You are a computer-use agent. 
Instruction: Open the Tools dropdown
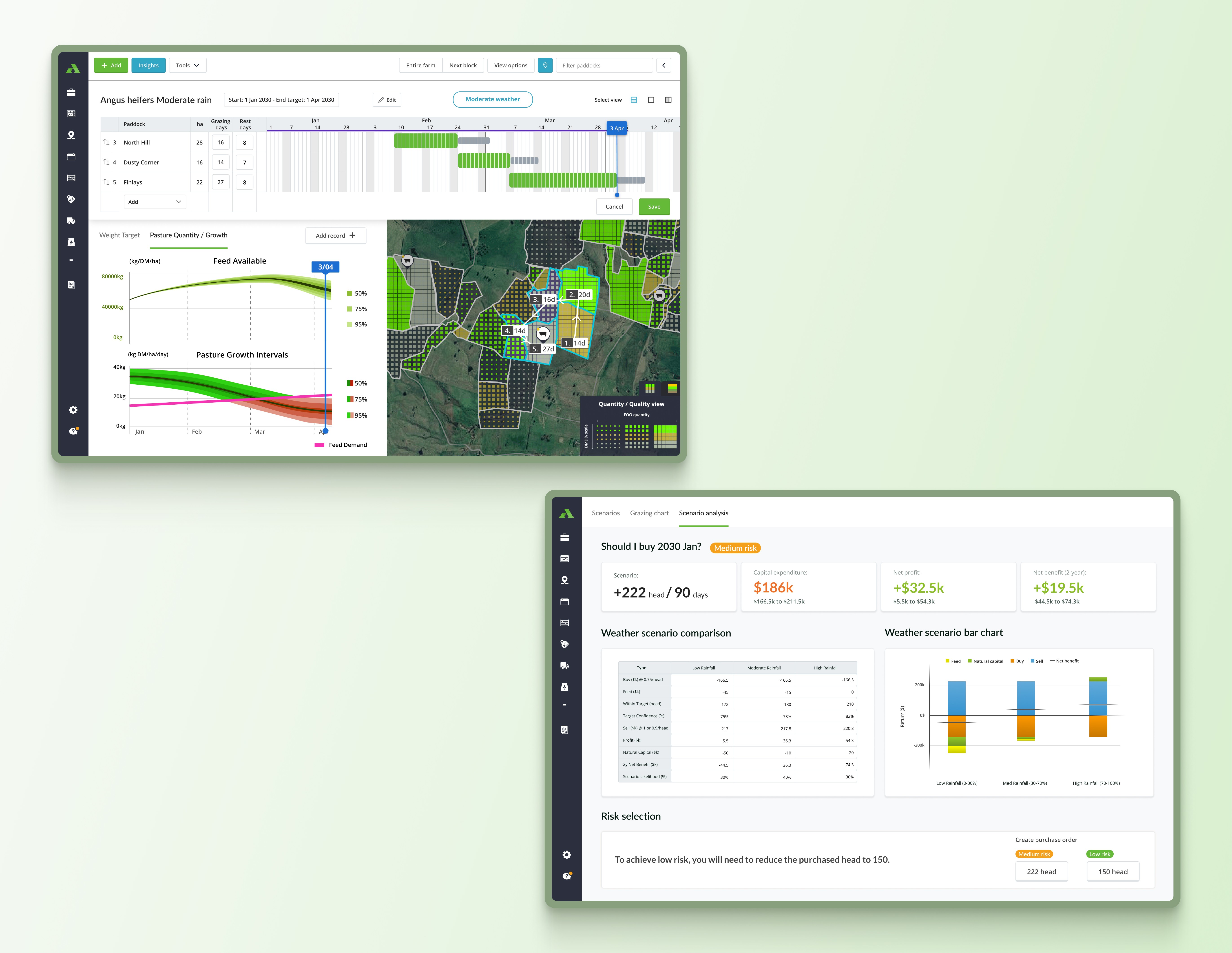coord(187,65)
